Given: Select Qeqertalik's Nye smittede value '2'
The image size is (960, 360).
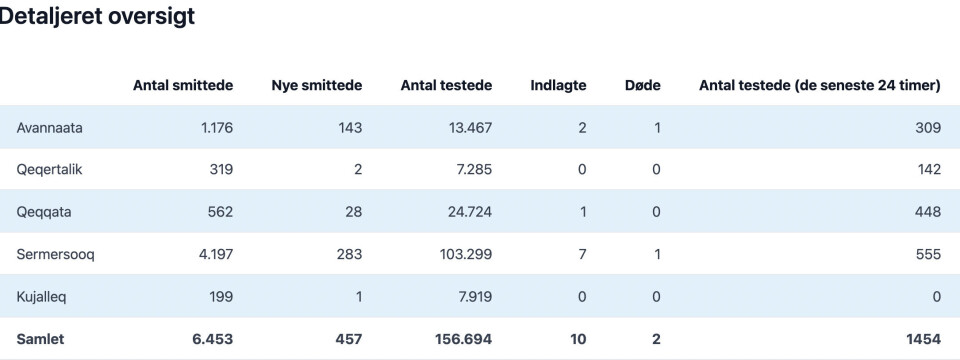Looking at the screenshot, I should [x=358, y=170].
